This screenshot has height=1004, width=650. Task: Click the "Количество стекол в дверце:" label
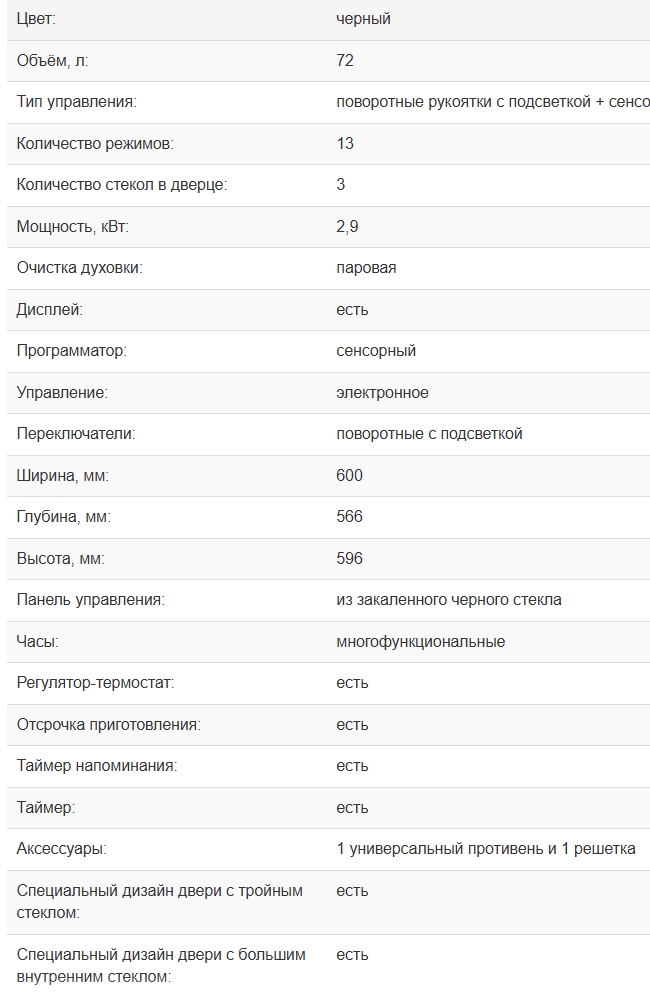pyautogui.click(x=122, y=185)
